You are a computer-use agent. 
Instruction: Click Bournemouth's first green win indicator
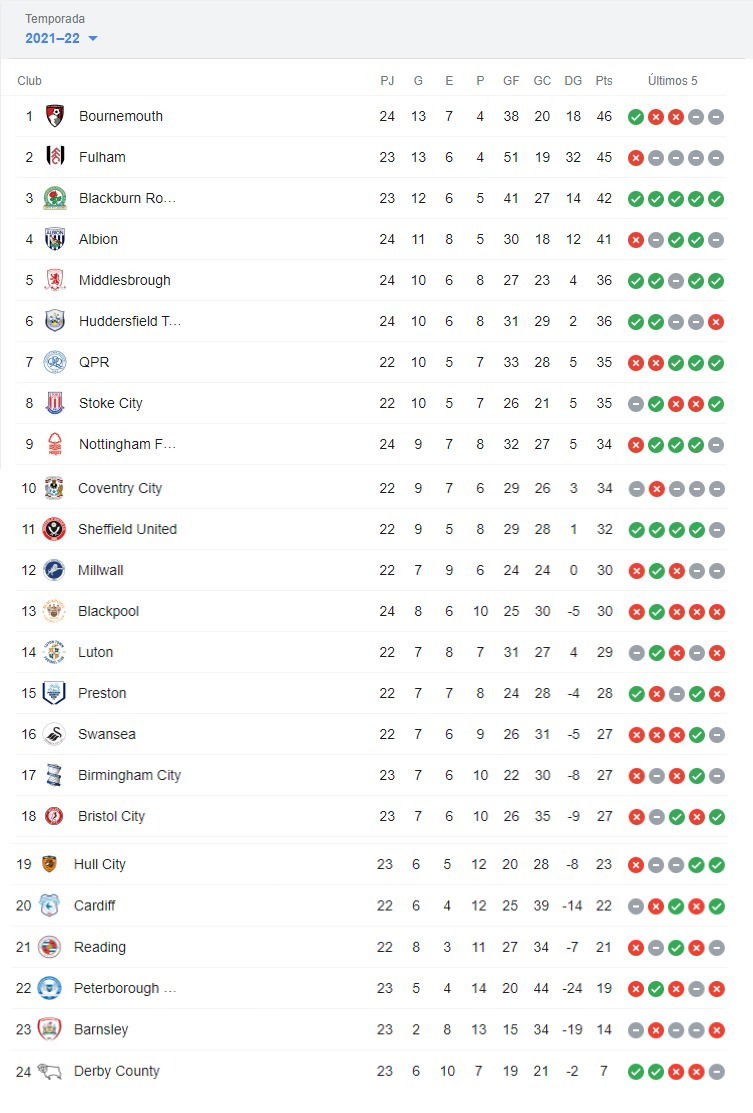click(636, 117)
